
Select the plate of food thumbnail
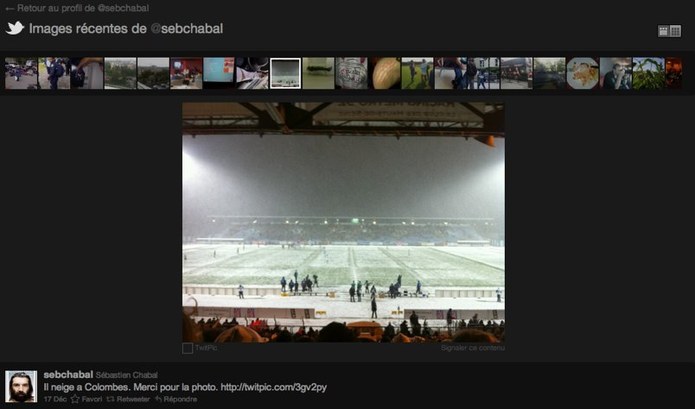[582, 73]
